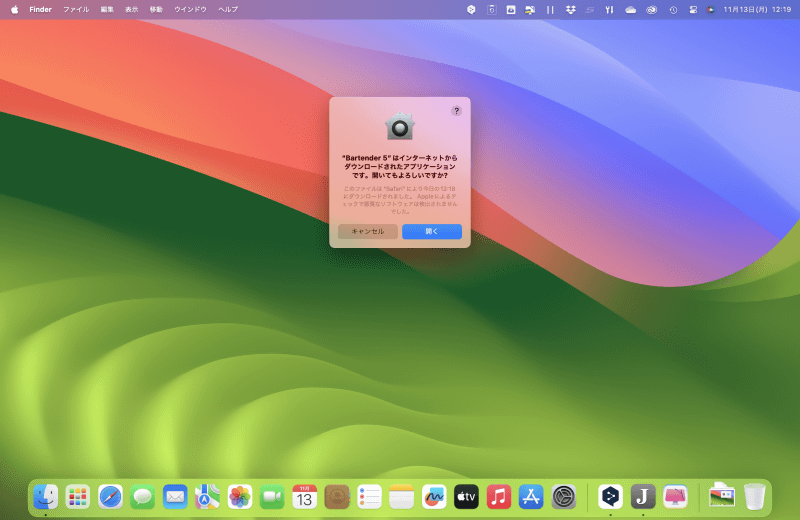The height and width of the screenshot is (520, 800).
Task: Click the J letter app icon in Dock
Action: pos(643,497)
